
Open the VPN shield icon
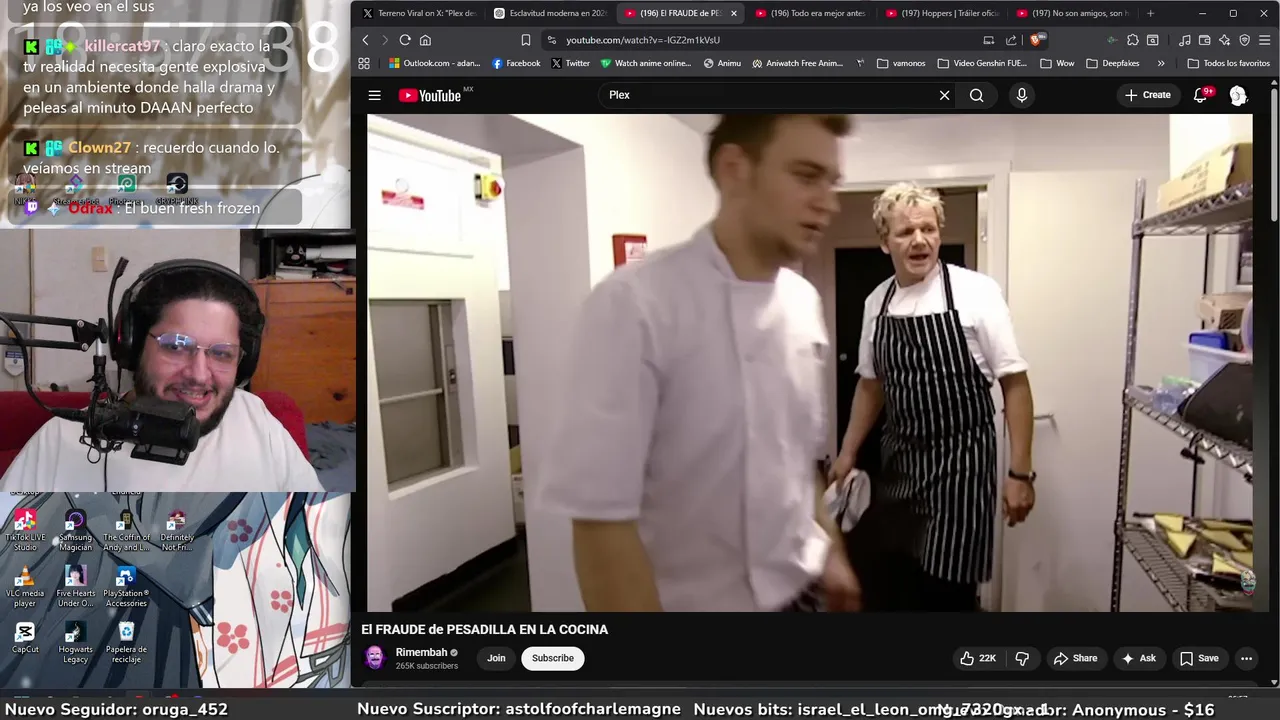click(x=1244, y=40)
